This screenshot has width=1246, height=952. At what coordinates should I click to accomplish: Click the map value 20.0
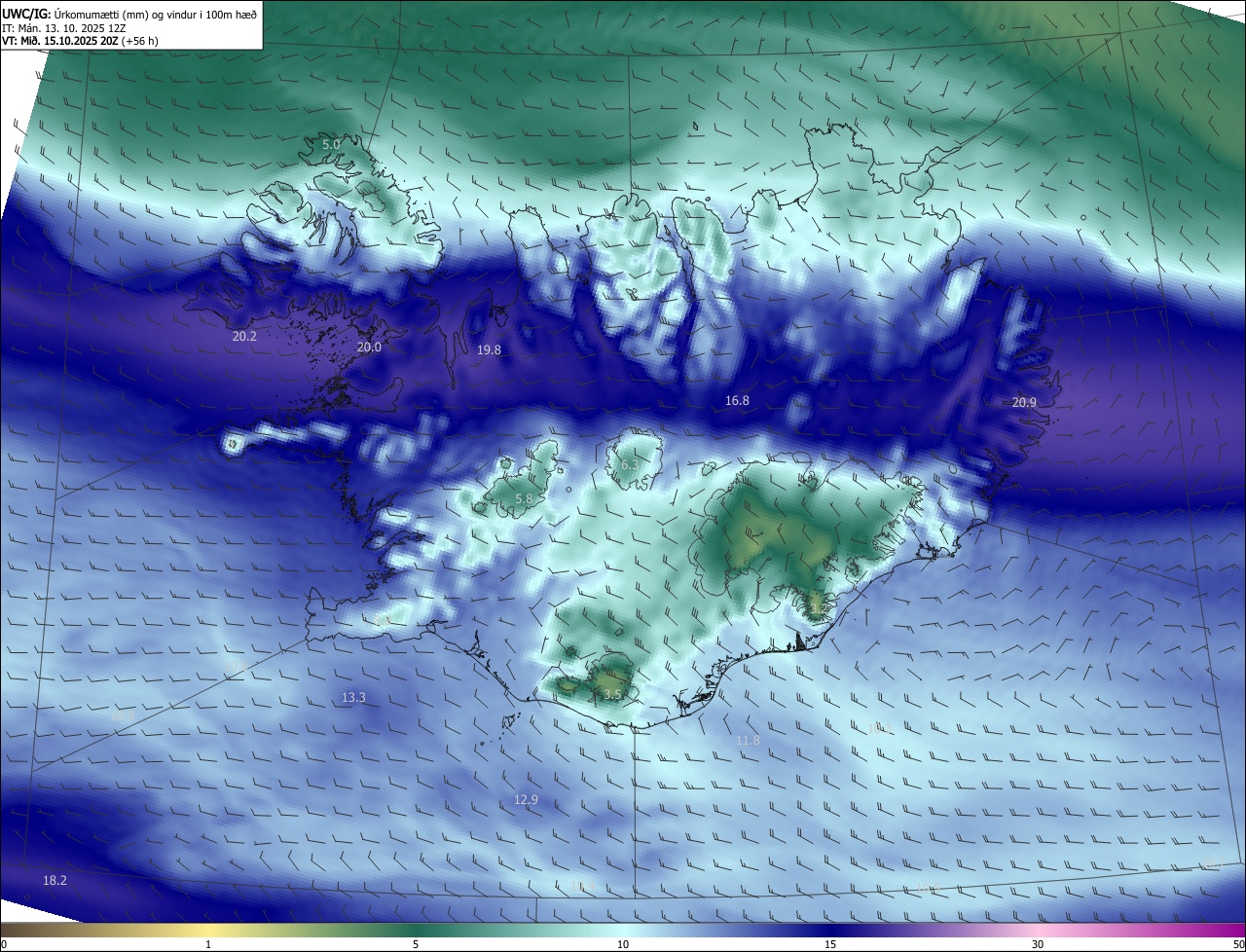369,347
